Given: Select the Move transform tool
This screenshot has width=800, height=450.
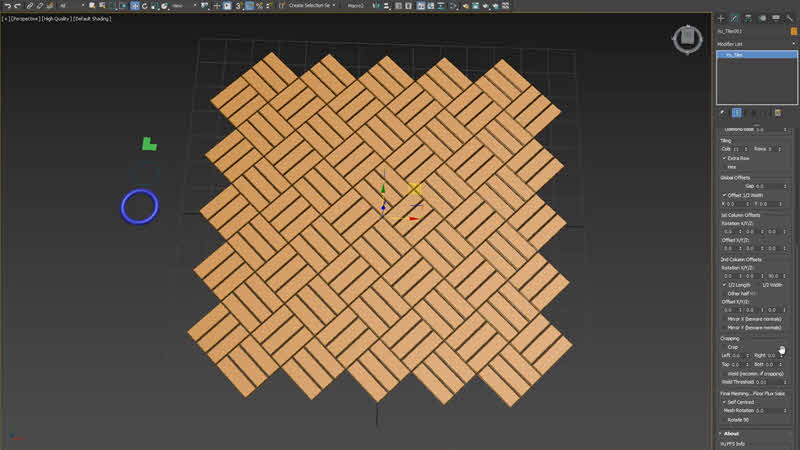Looking at the screenshot, I should (x=135, y=6).
